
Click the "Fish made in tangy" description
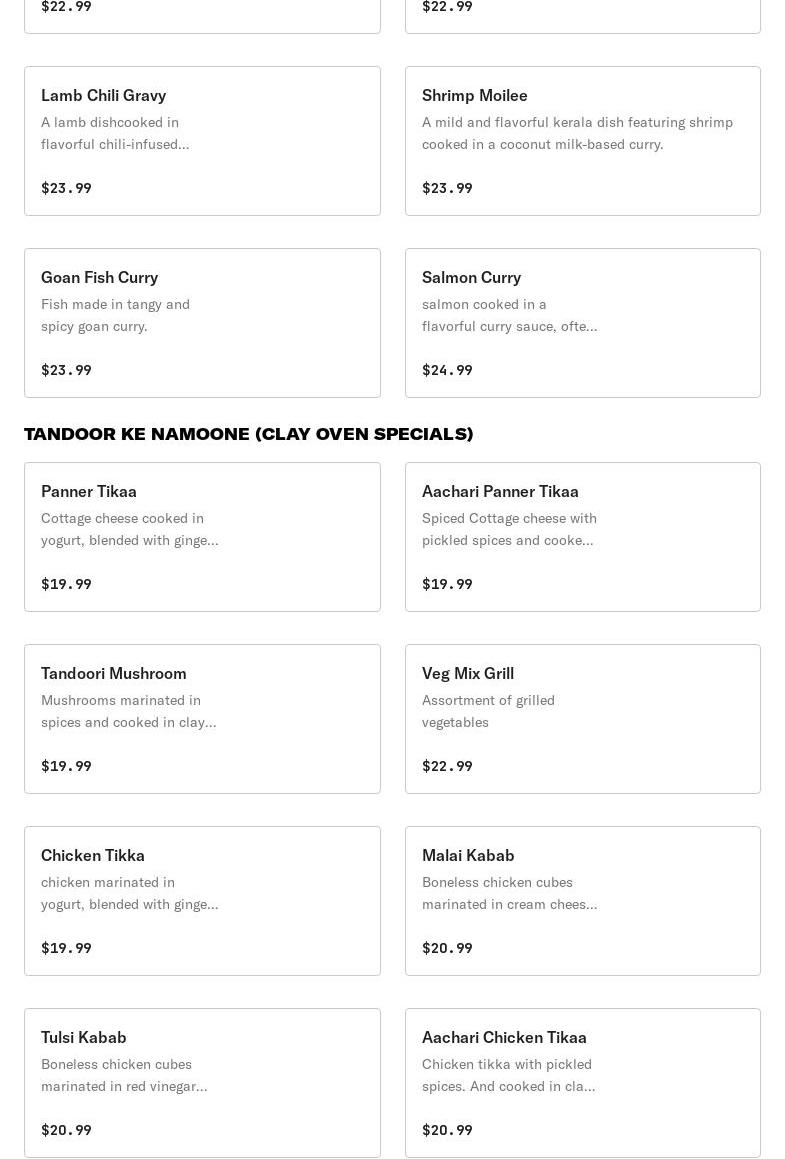tap(115, 315)
